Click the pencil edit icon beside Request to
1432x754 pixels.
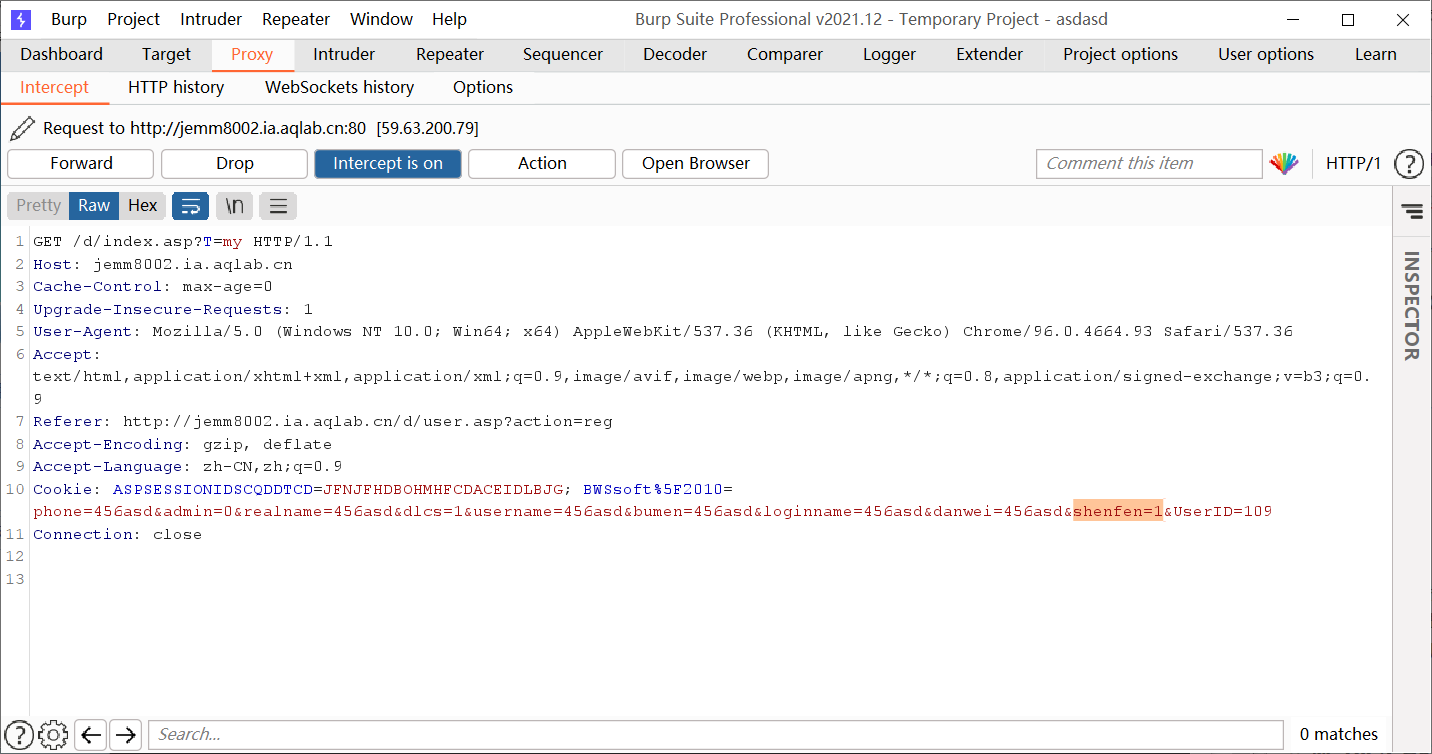coord(22,128)
